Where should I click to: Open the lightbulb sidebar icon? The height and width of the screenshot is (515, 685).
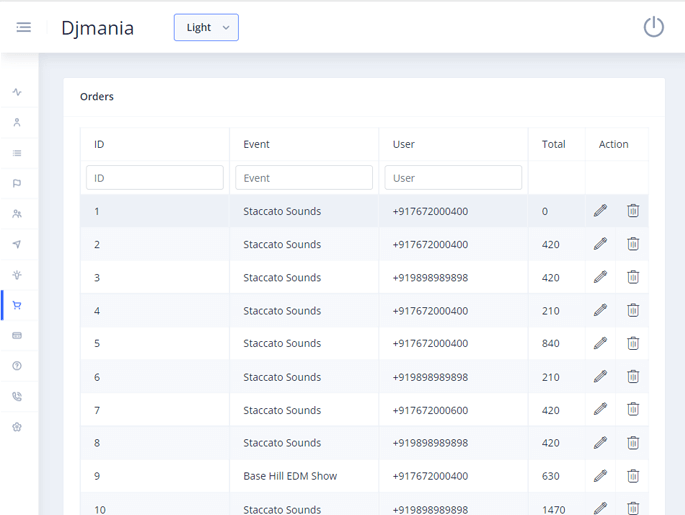[17, 275]
